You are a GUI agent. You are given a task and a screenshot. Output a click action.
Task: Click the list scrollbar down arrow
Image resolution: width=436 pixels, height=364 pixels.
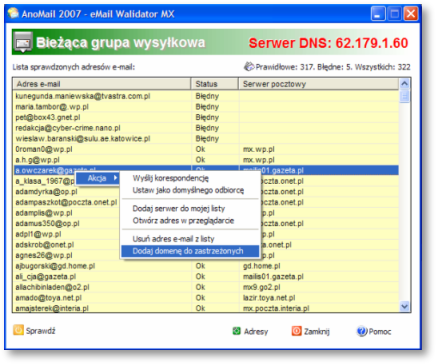pyautogui.click(x=404, y=306)
